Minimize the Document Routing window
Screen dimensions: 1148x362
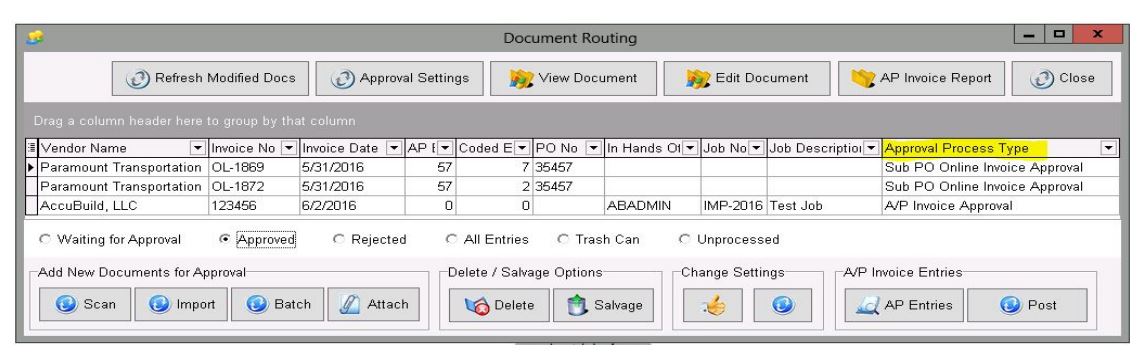(1029, 34)
